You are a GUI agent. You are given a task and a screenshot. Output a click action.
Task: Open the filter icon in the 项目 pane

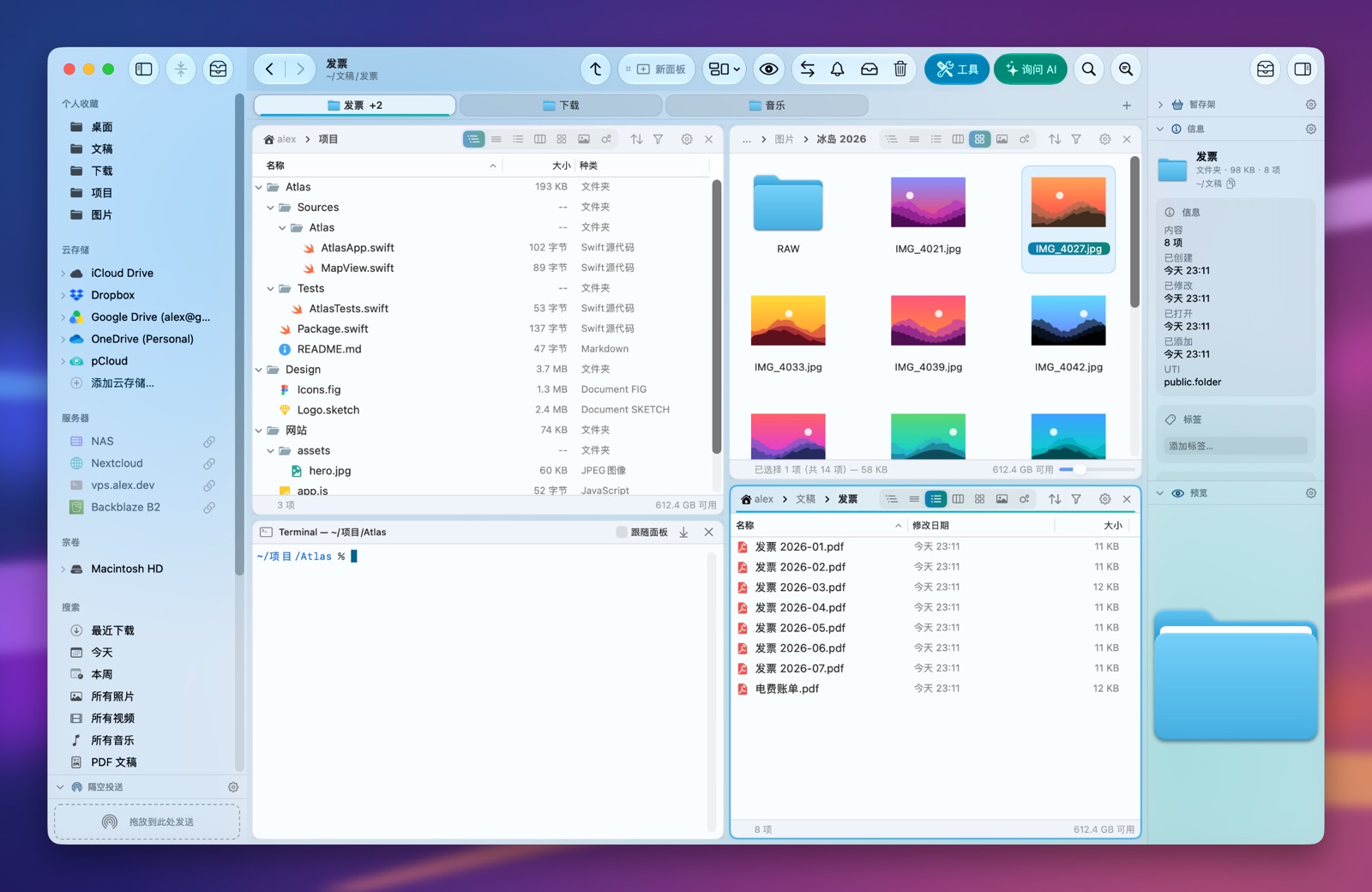point(659,139)
